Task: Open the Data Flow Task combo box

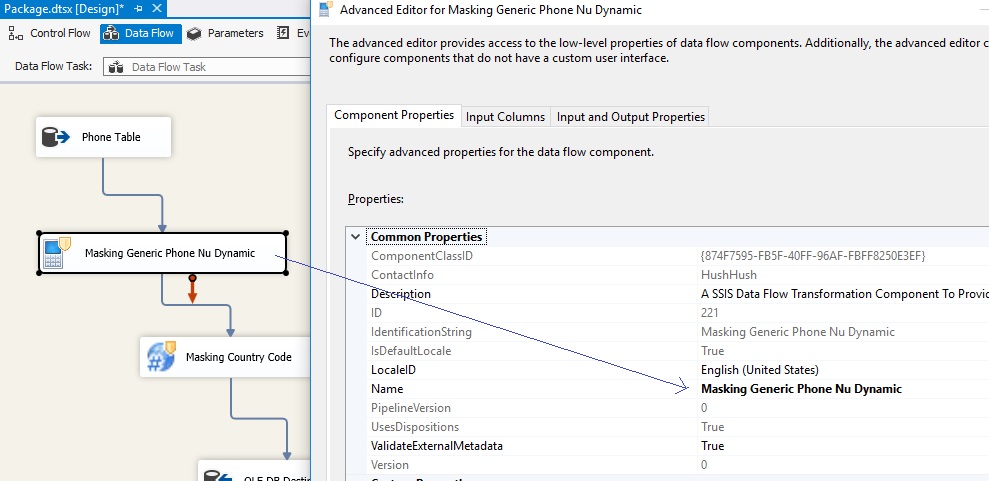Action: 207,67
